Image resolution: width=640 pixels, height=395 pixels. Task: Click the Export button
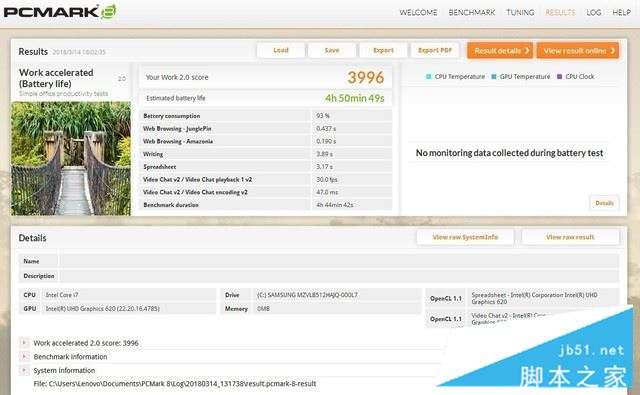point(383,50)
